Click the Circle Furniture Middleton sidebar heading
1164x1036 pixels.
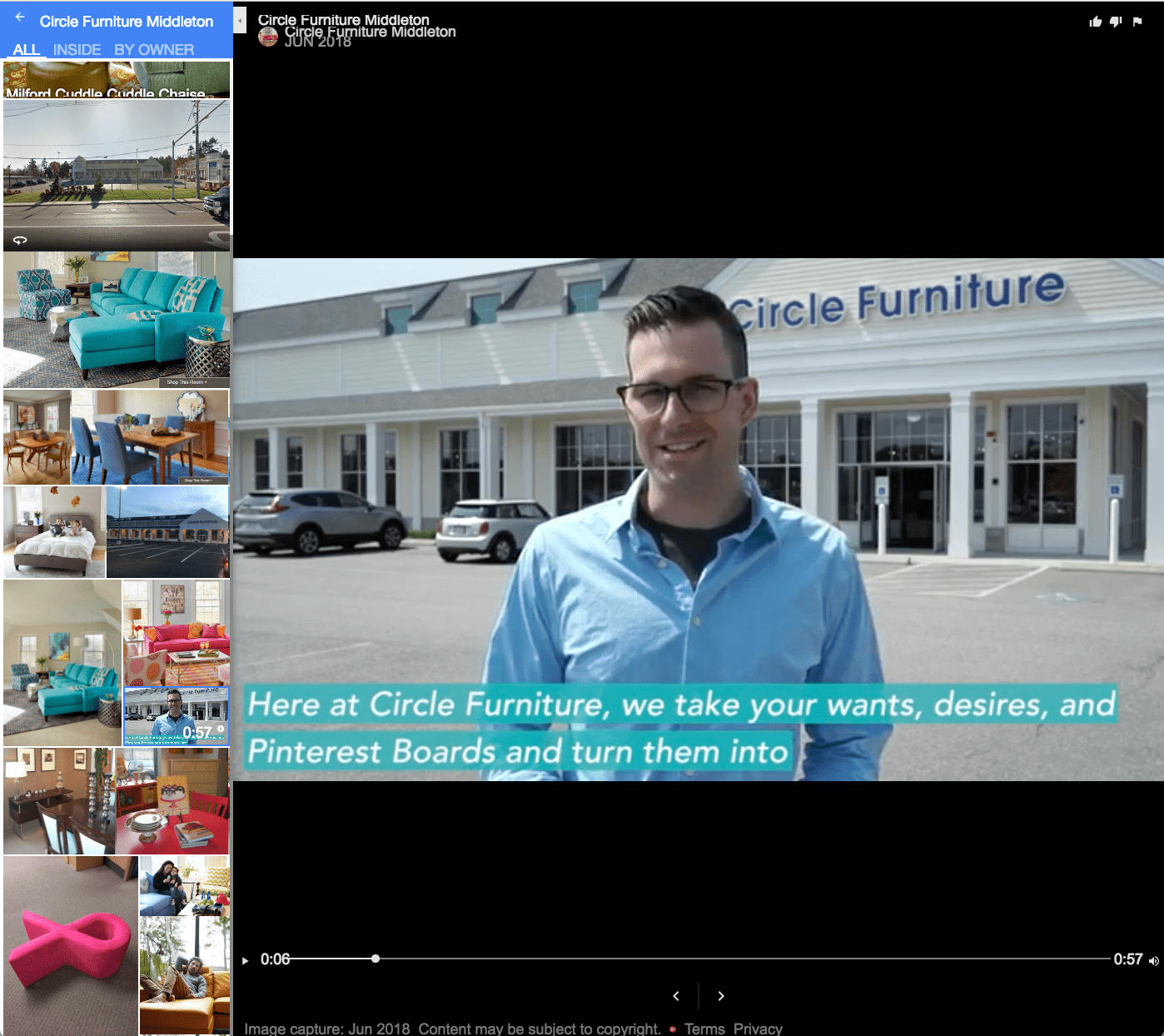point(127,22)
